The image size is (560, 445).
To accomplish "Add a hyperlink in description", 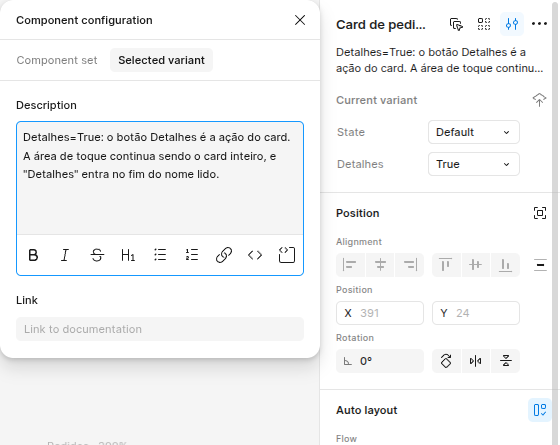I will coord(224,255).
